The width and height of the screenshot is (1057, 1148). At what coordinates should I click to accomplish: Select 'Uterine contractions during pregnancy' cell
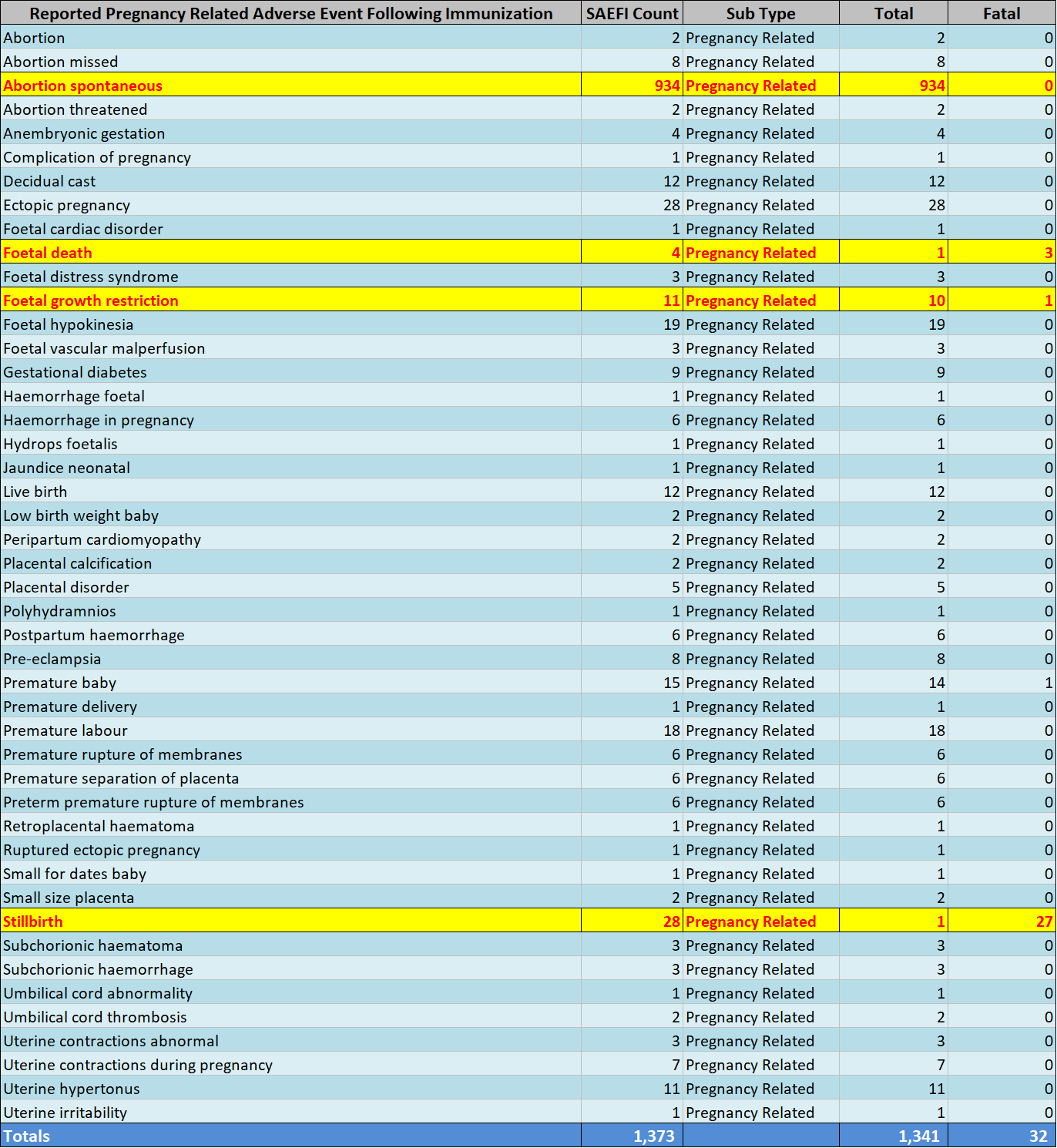(x=290, y=1065)
